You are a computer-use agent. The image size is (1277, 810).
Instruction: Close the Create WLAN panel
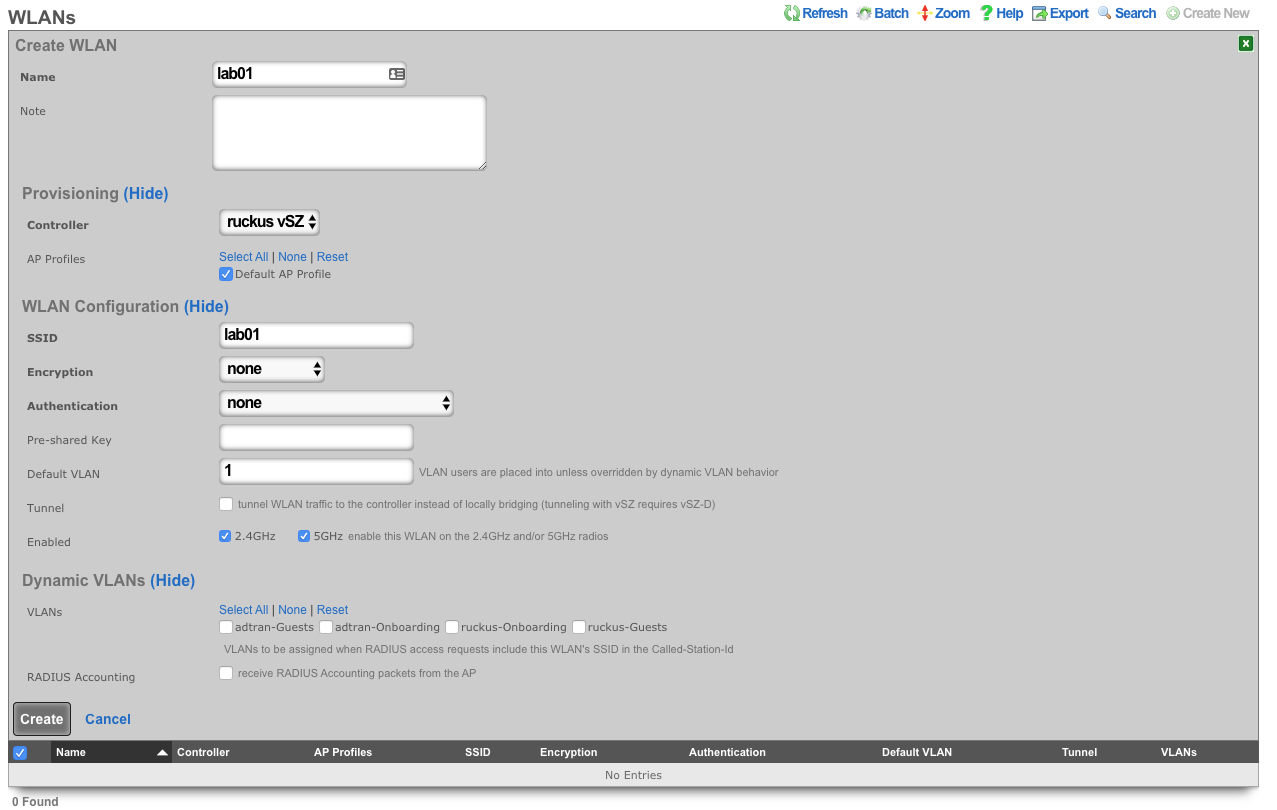(x=1245, y=43)
